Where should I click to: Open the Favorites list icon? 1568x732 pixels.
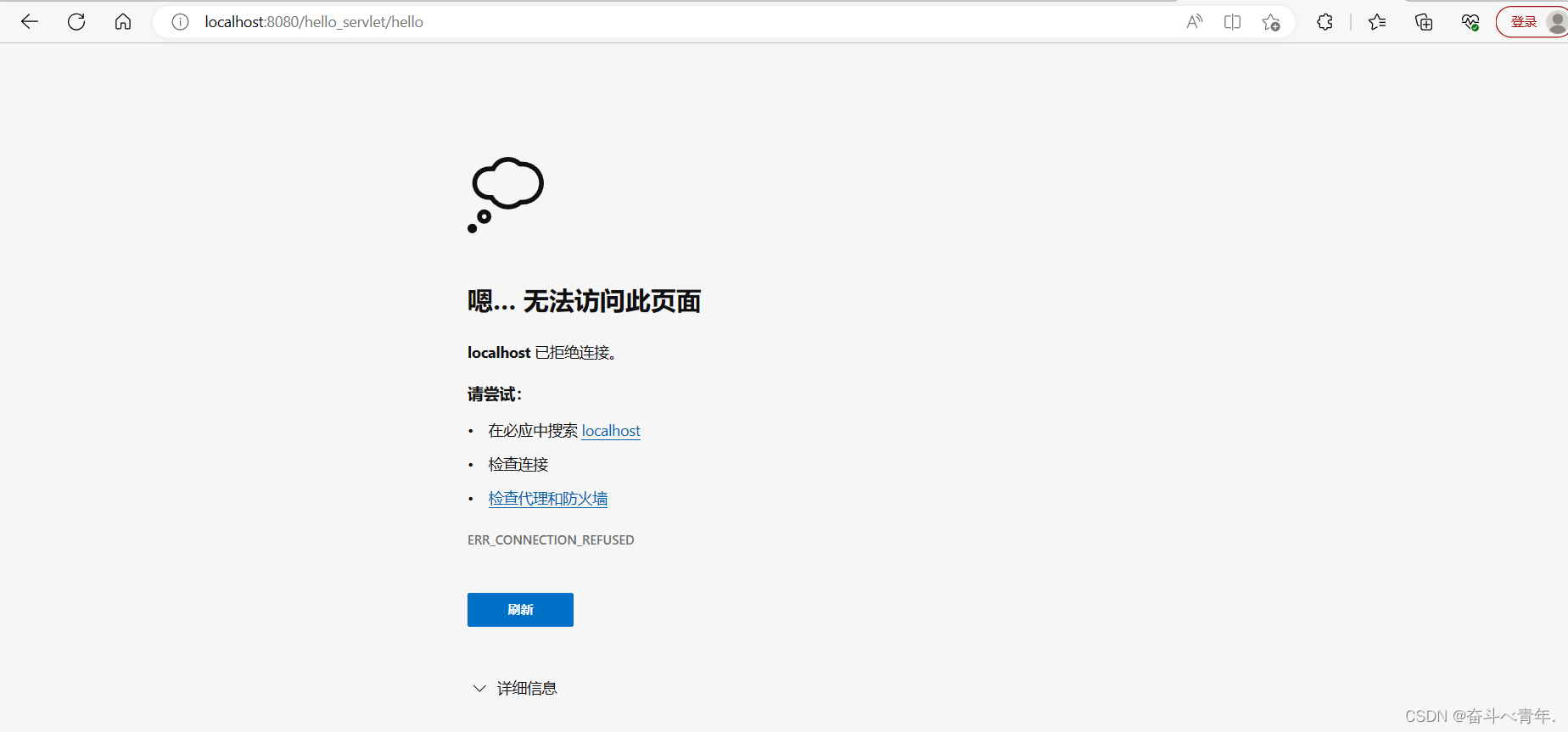1377,22
